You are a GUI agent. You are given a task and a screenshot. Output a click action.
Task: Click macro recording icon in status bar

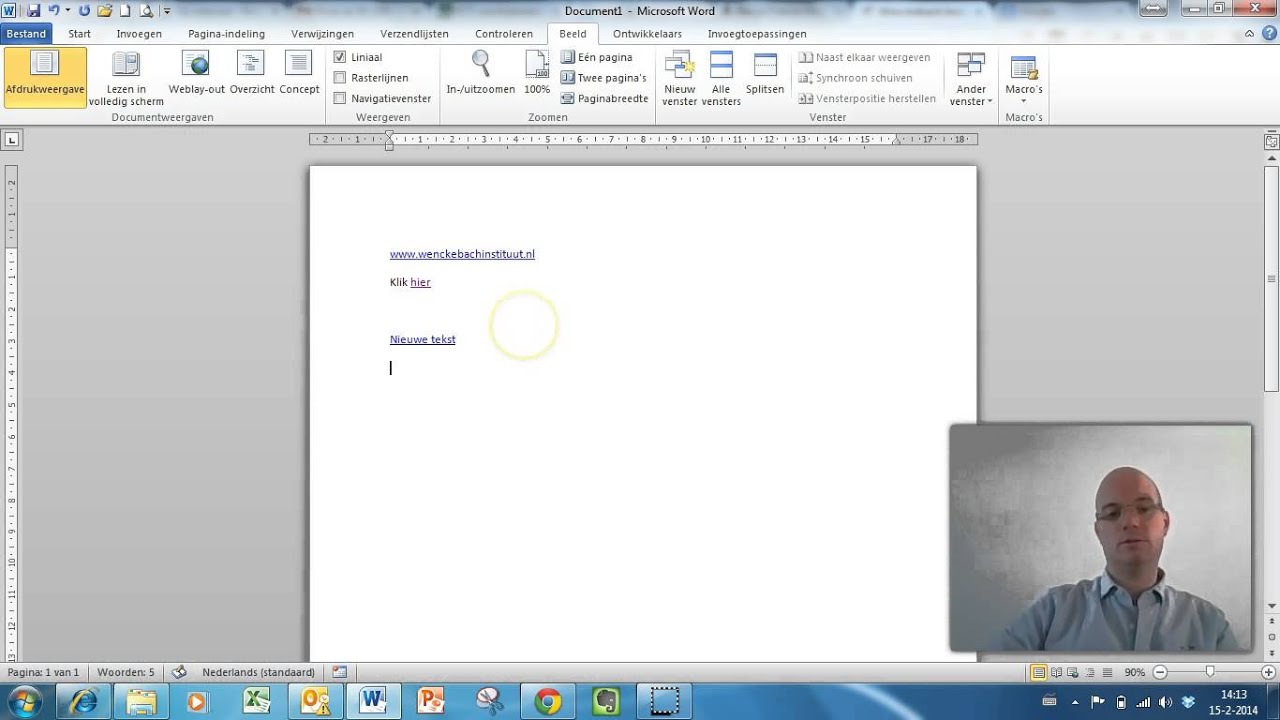(339, 672)
